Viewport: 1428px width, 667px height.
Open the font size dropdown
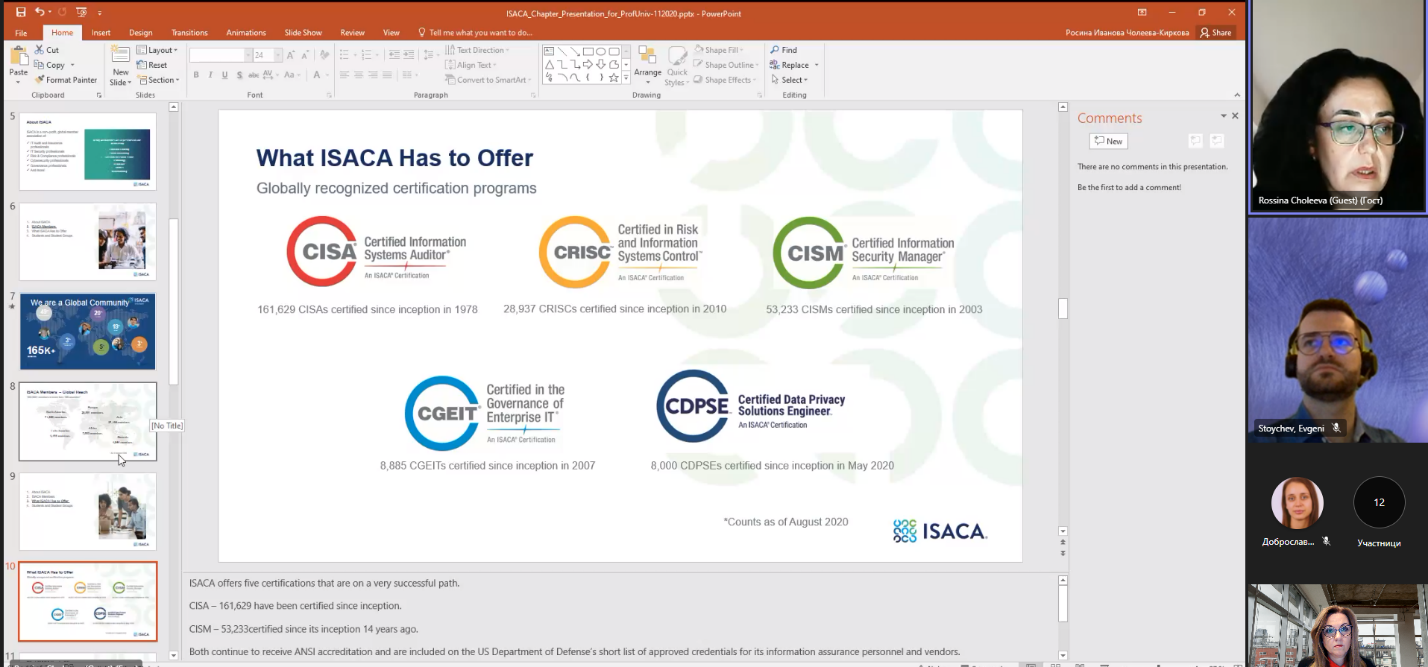click(278, 55)
